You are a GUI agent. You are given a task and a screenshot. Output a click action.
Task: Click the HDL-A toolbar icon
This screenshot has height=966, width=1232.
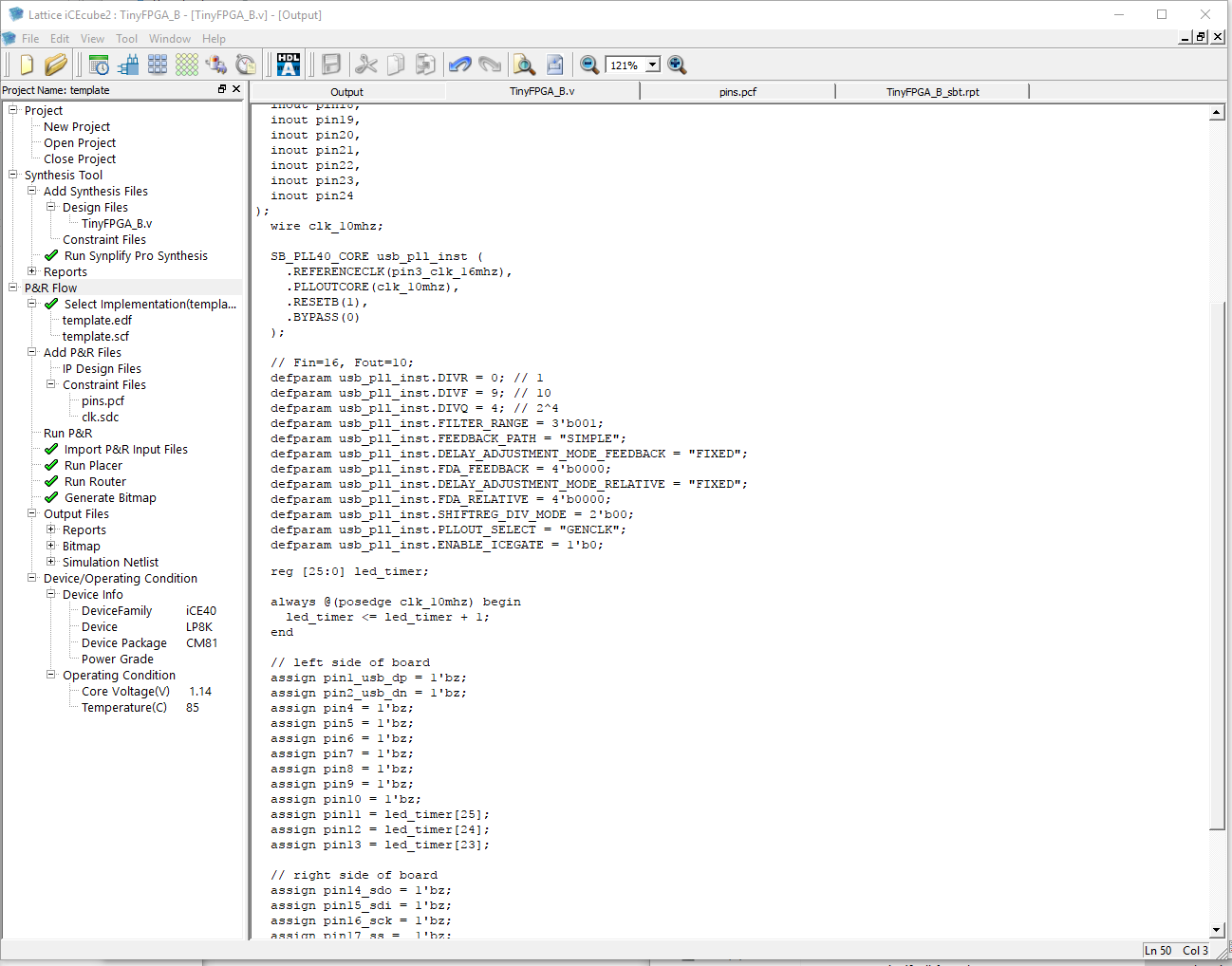289,65
